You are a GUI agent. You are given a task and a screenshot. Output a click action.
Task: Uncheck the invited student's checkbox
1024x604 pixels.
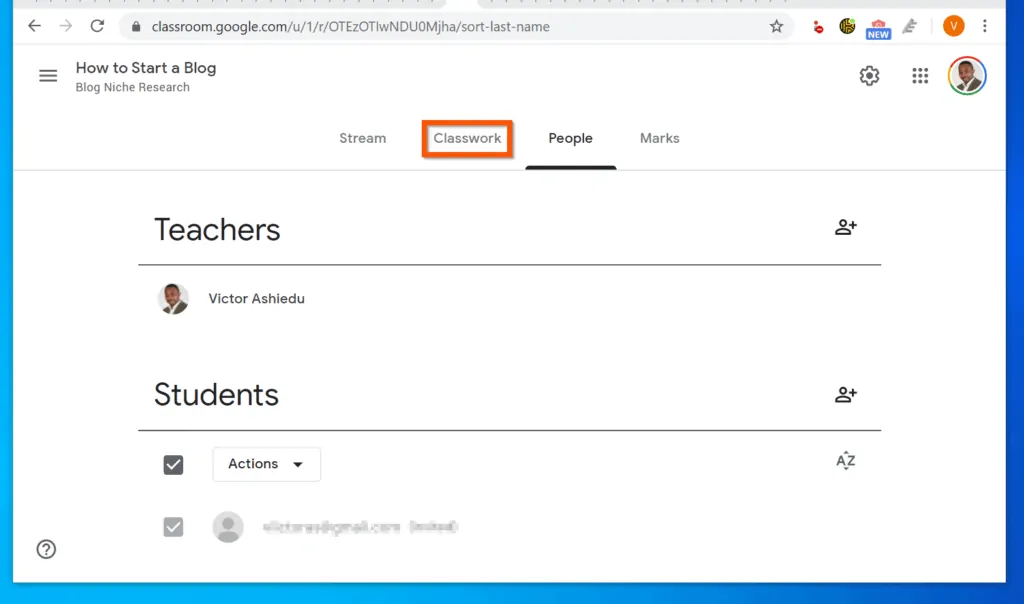(173, 527)
